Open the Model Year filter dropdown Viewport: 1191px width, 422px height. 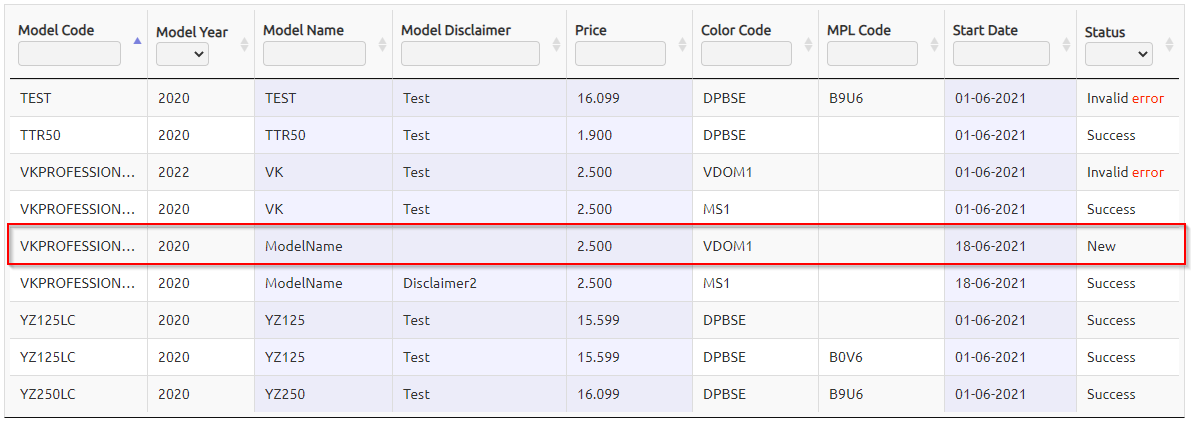click(182, 54)
